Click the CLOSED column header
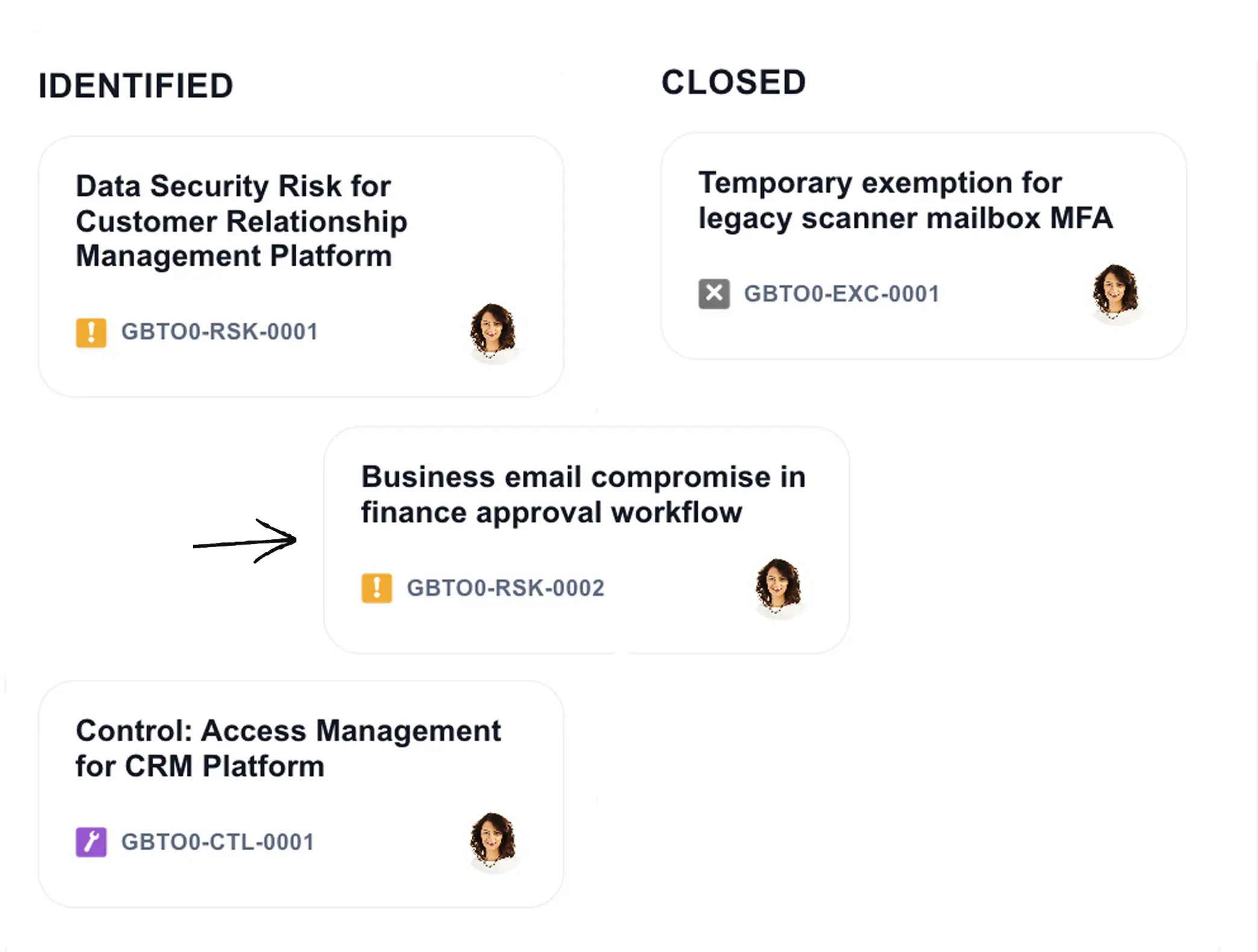Screen dimensions: 1258x952 click(x=734, y=82)
